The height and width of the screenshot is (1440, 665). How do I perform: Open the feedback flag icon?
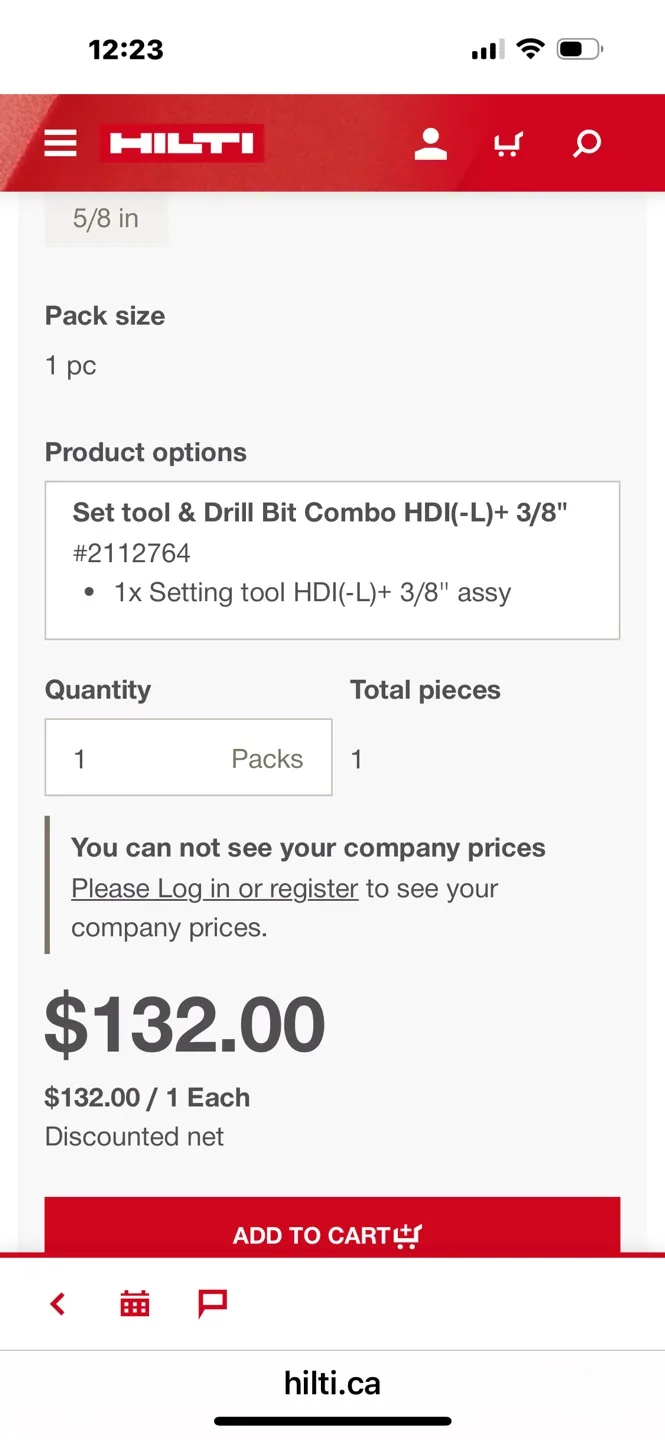pos(212,1303)
